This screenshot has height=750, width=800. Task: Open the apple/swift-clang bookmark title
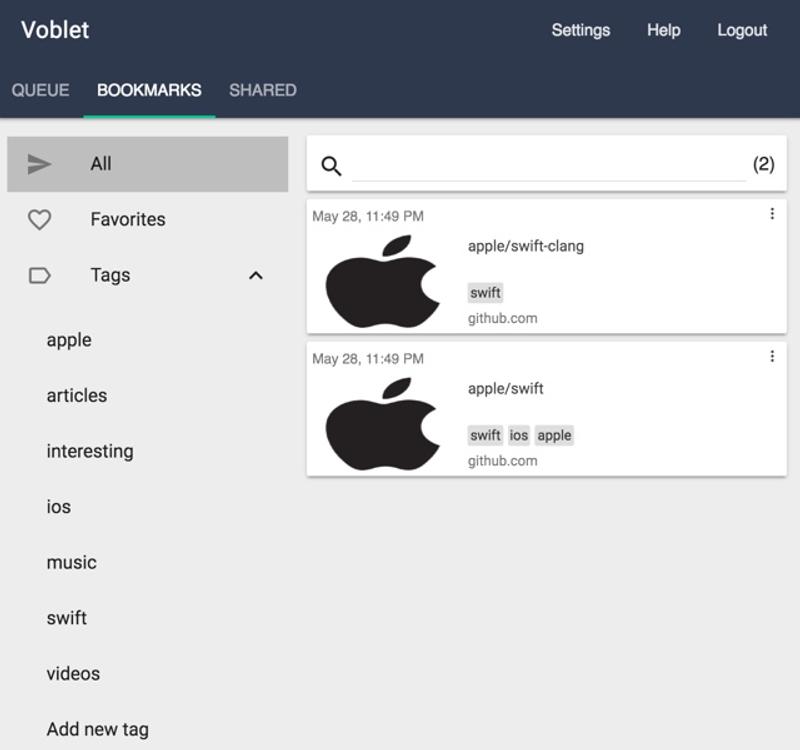[x=526, y=246]
